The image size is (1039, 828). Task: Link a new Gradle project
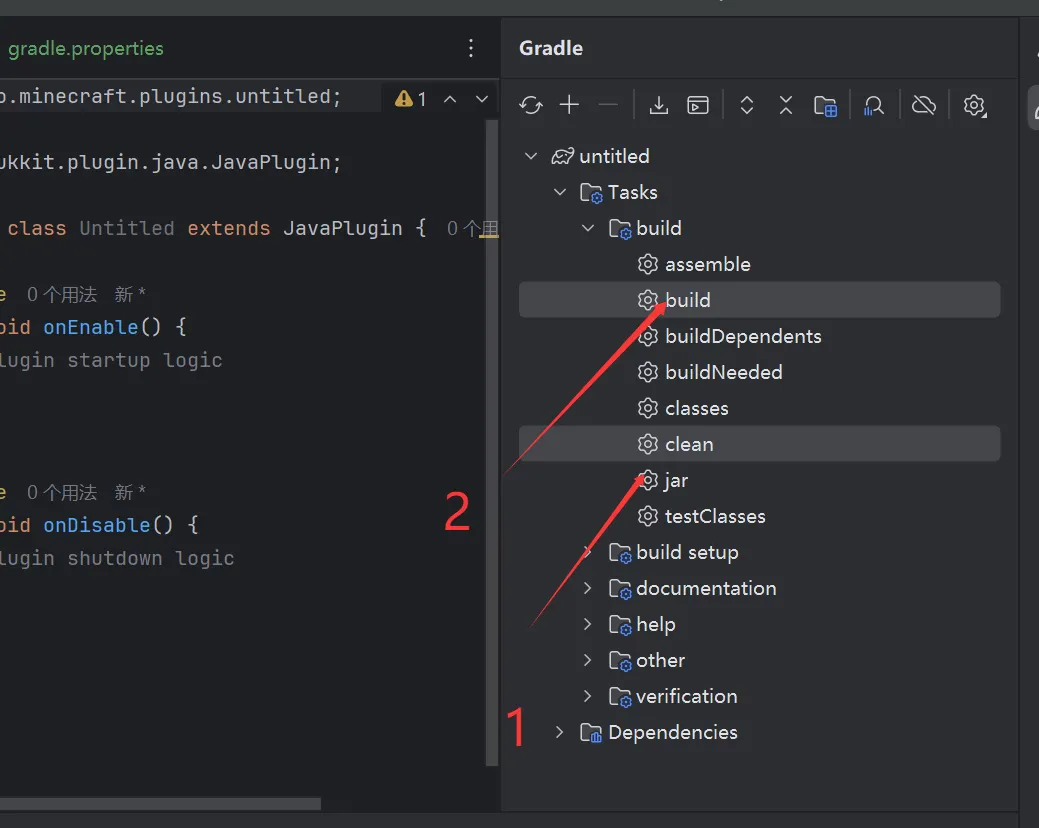(569, 105)
